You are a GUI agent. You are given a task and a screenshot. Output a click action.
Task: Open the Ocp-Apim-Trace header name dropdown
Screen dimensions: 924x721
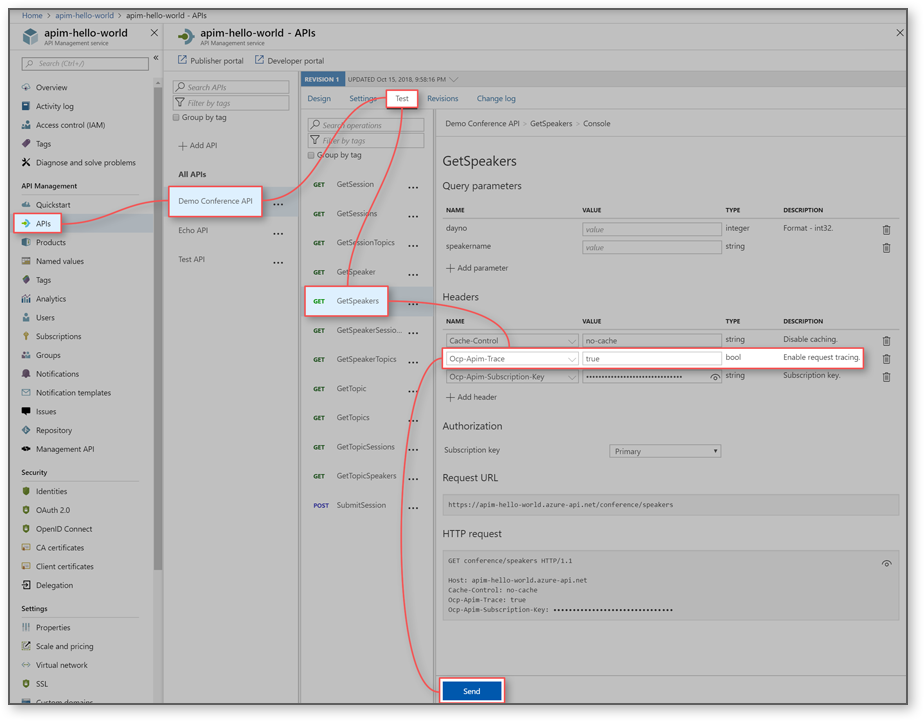tap(572, 359)
